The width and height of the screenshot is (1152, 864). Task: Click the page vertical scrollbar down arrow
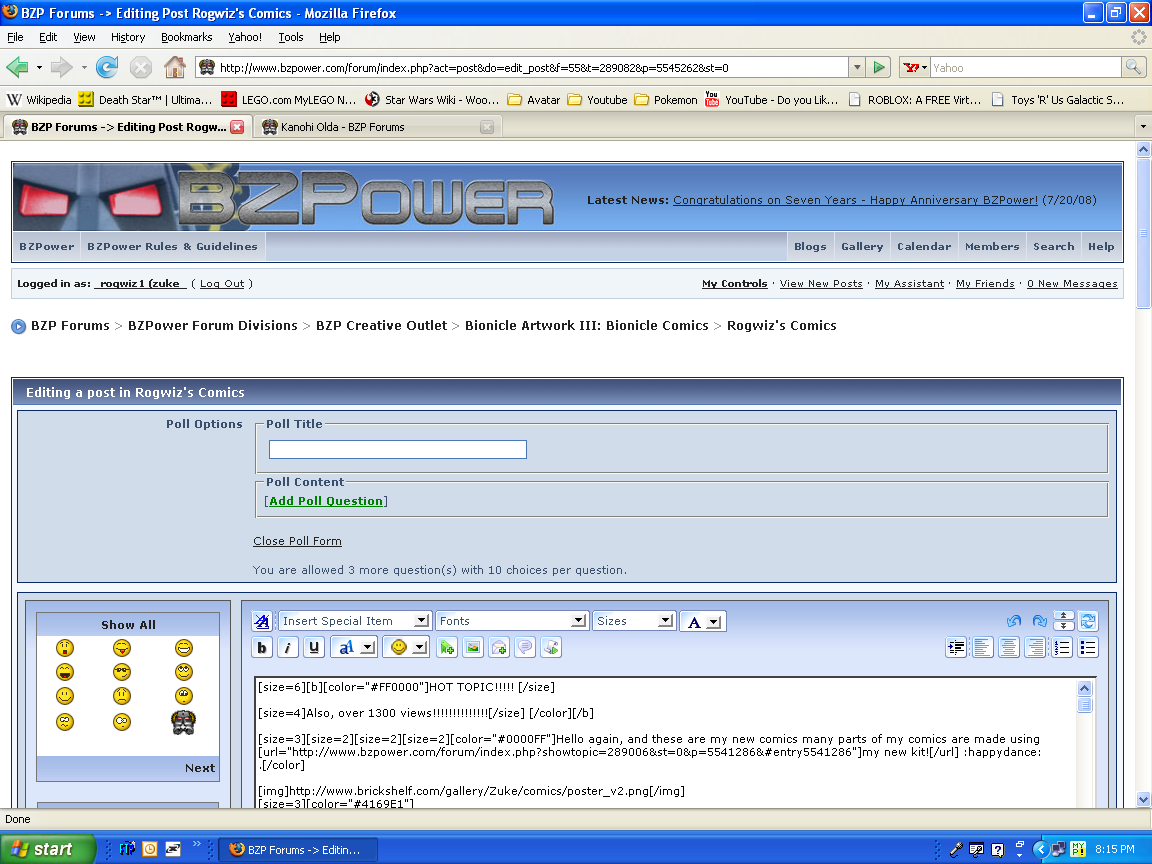(x=1143, y=800)
